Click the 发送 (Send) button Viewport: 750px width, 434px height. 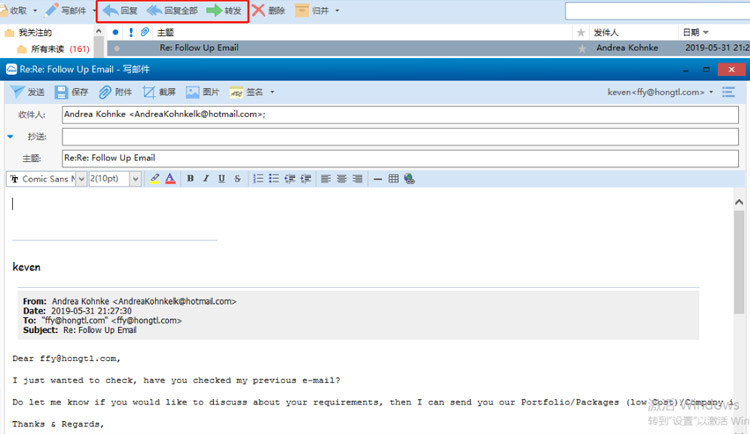point(28,92)
